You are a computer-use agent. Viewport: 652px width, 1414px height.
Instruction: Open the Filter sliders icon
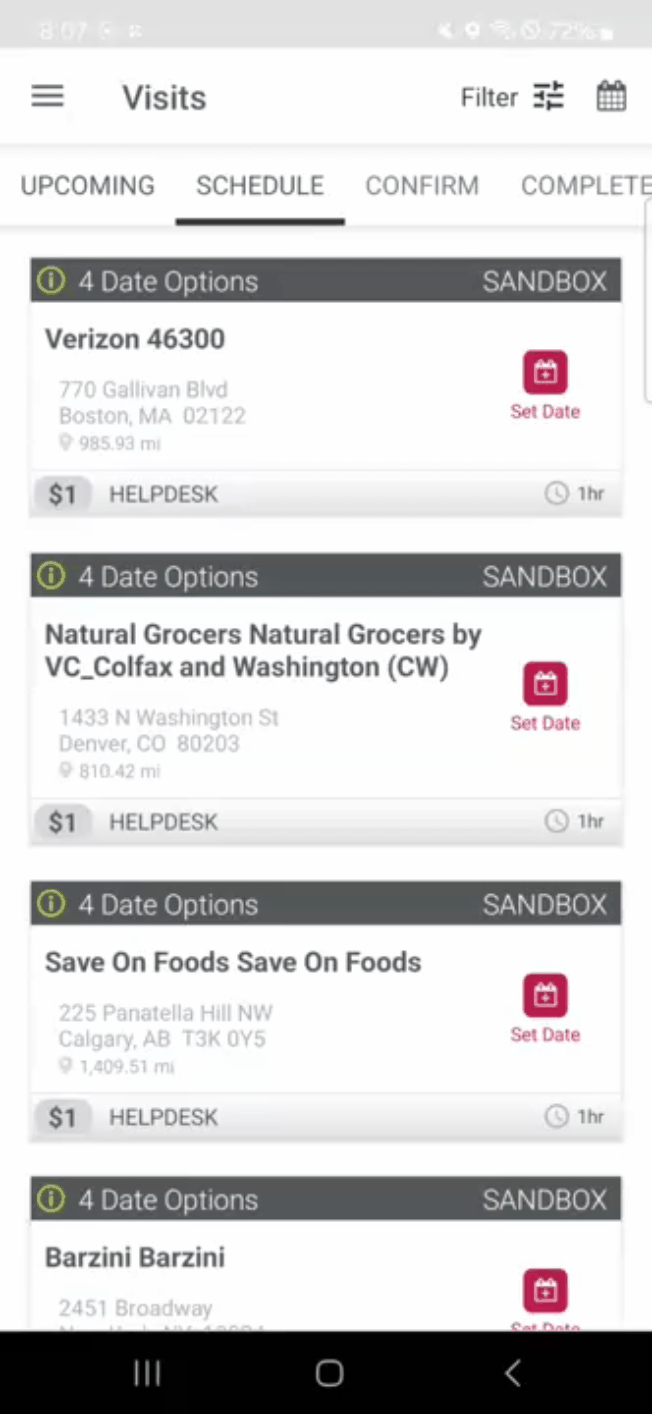(548, 97)
